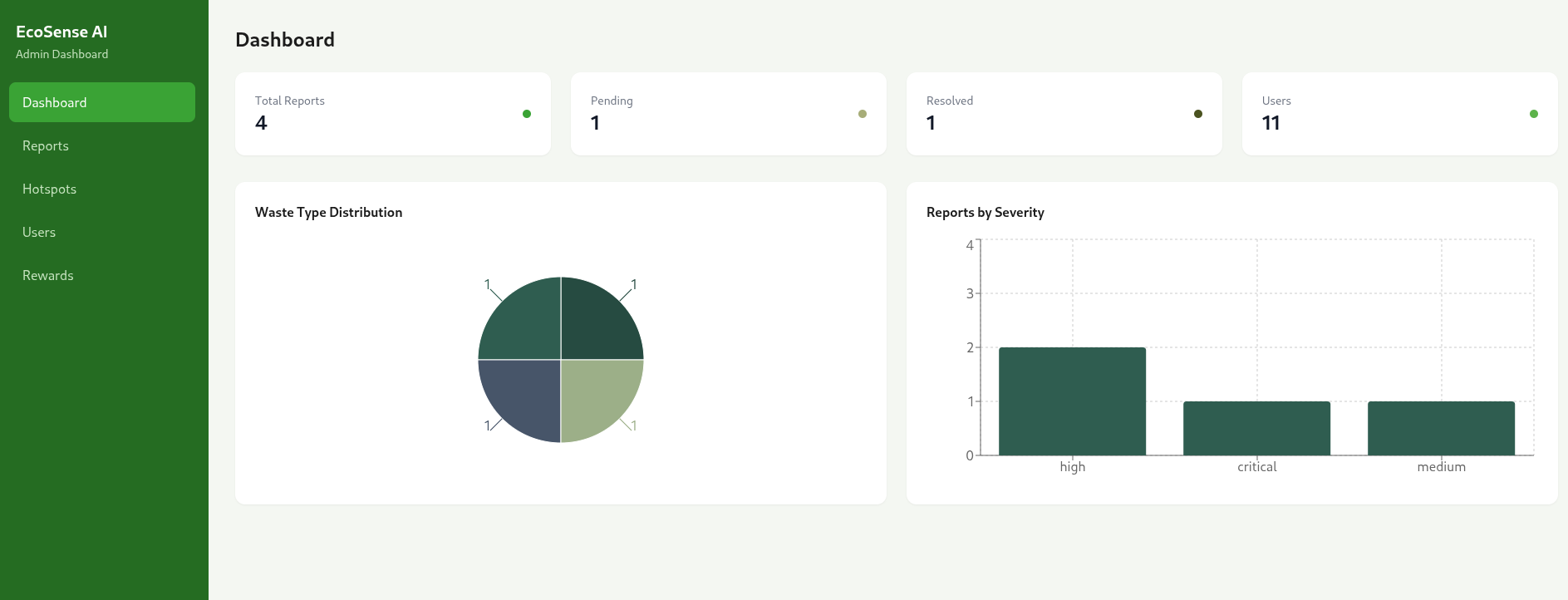1568x600 pixels.
Task: Click the green dot on Total Reports card
Action: pos(527,114)
